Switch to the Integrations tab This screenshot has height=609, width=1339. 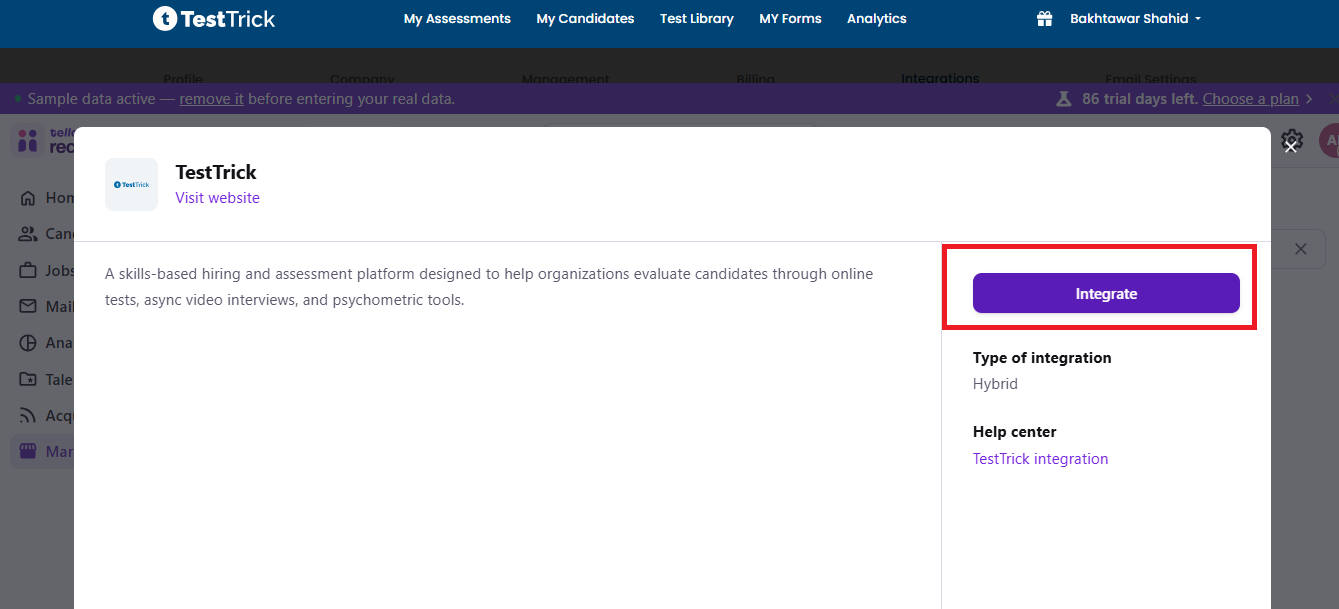tap(940, 79)
